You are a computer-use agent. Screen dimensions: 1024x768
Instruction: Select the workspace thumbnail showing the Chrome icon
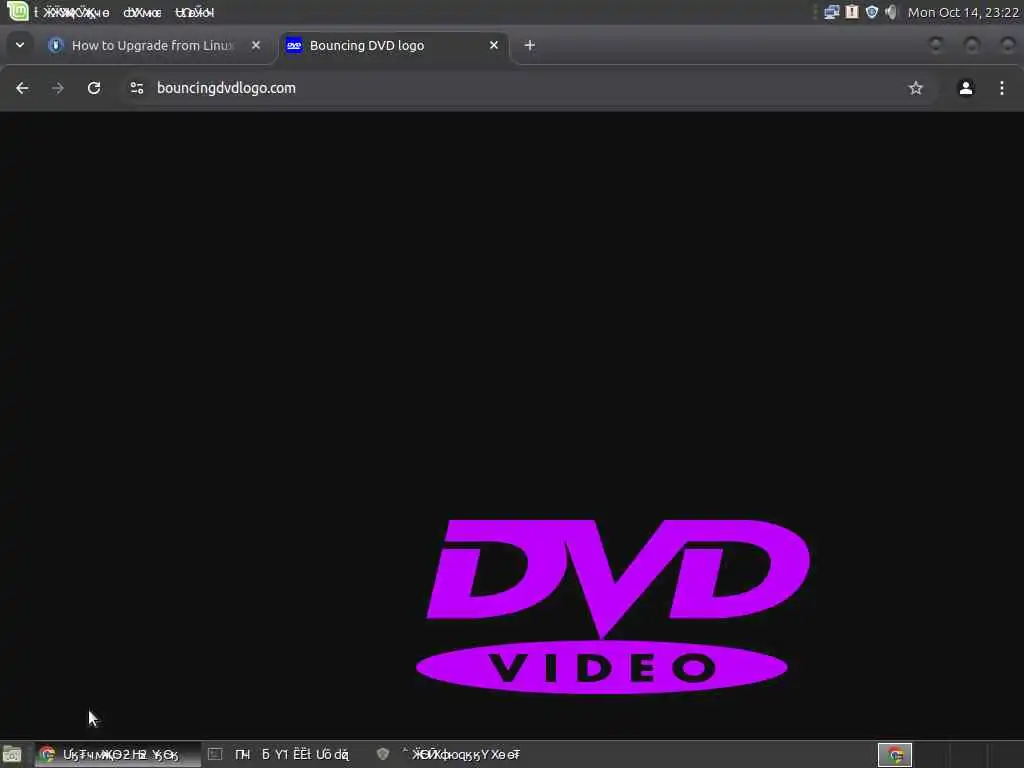[895, 755]
